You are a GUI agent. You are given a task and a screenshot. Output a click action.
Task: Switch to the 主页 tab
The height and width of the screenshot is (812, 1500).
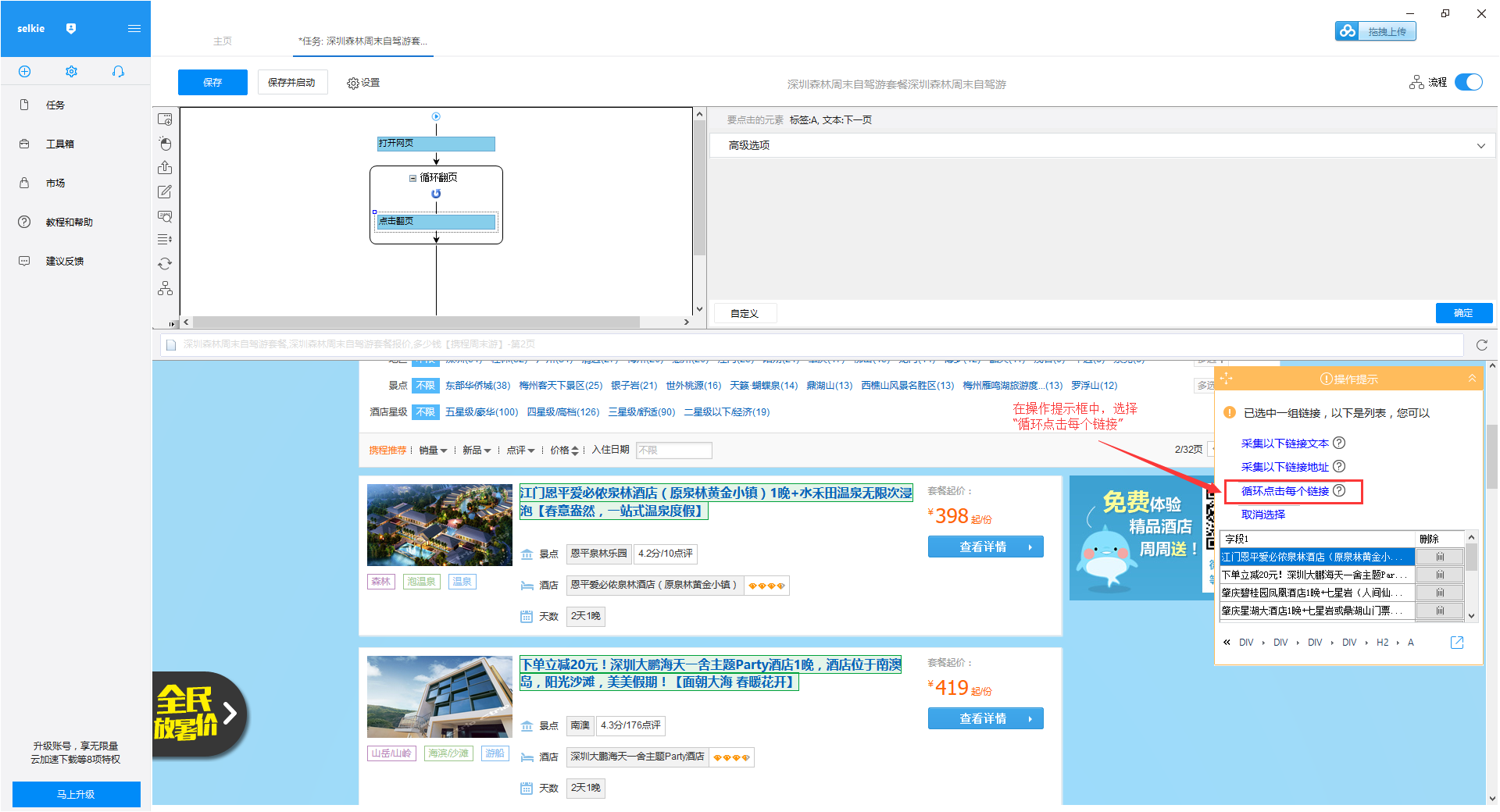(222, 41)
